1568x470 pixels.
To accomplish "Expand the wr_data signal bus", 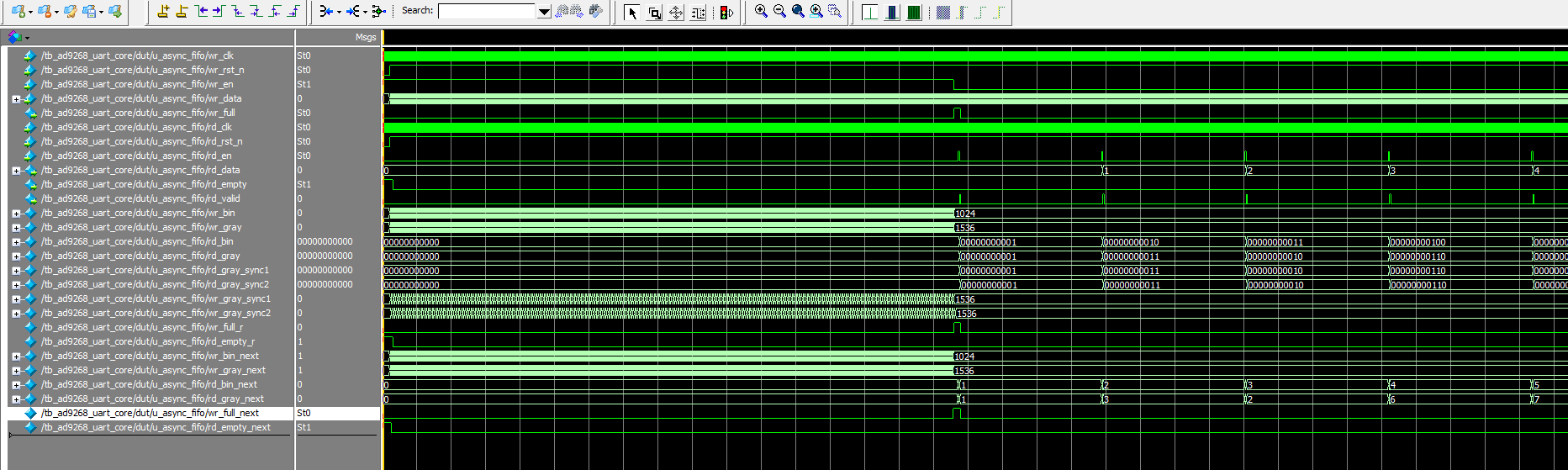I will pyautogui.click(x=16, y=99).
